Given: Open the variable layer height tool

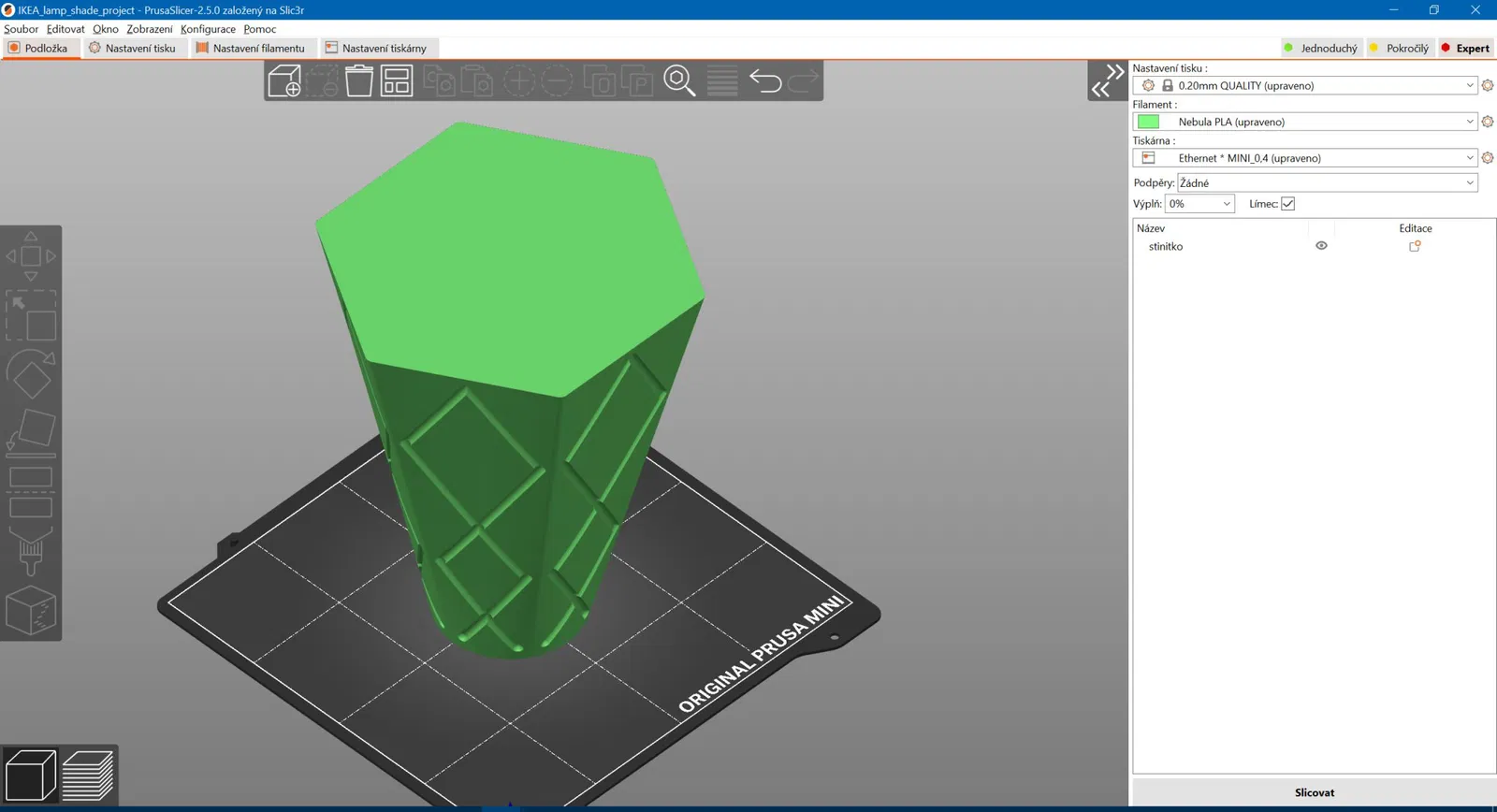Looking at the screenshot, I should 722,81.
